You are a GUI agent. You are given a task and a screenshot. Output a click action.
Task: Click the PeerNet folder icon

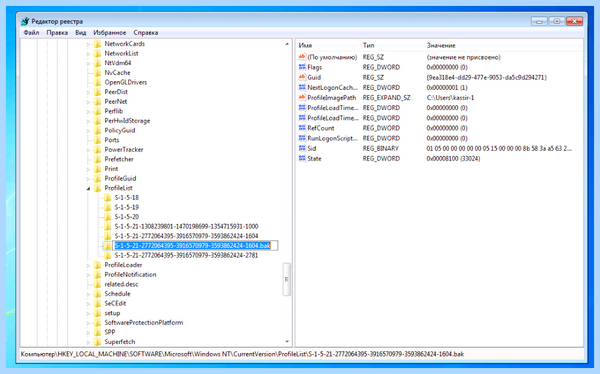click(98, 101)
